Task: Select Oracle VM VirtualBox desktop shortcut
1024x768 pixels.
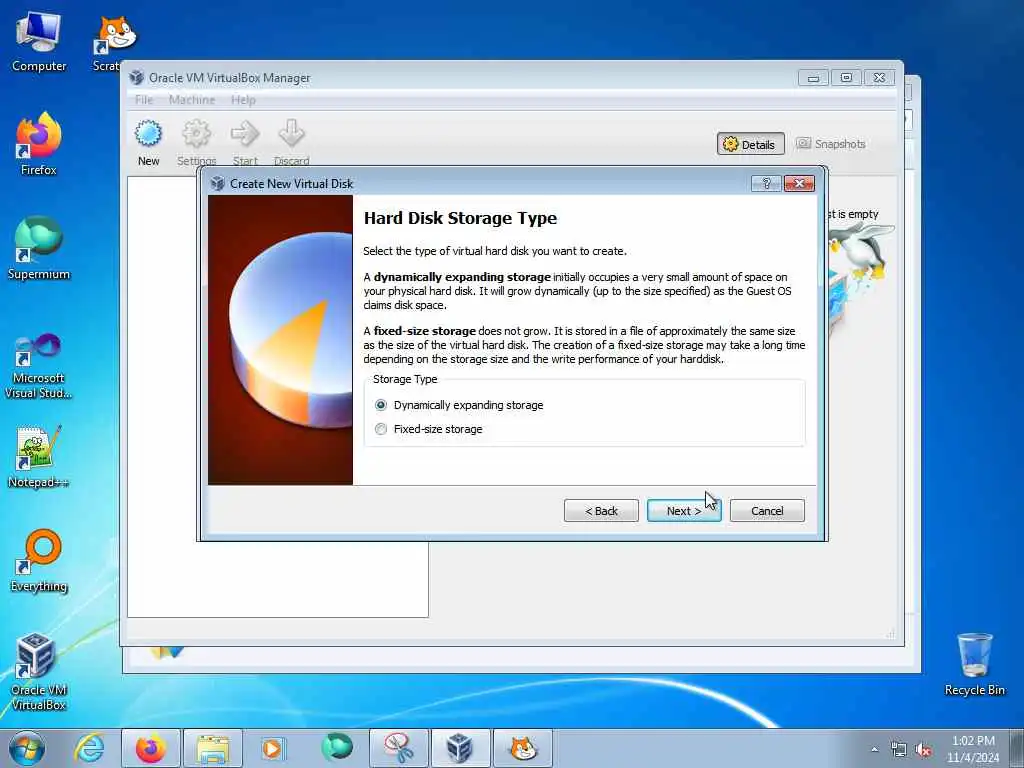Action: [x=39, y=671]
